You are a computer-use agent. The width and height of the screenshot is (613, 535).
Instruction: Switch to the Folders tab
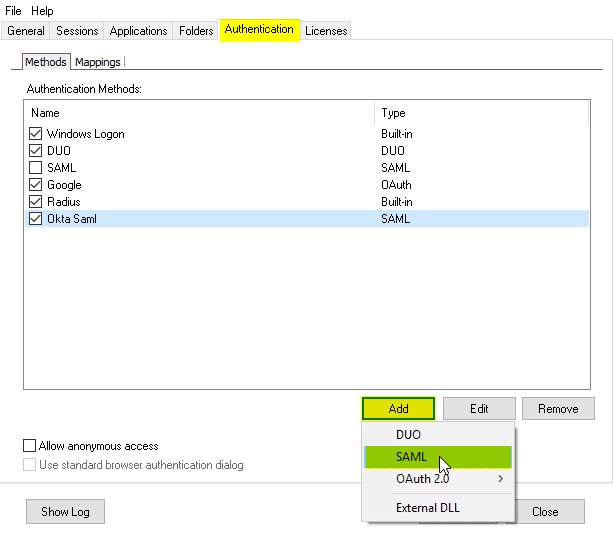pyautogui.click(x=196, y=31)
